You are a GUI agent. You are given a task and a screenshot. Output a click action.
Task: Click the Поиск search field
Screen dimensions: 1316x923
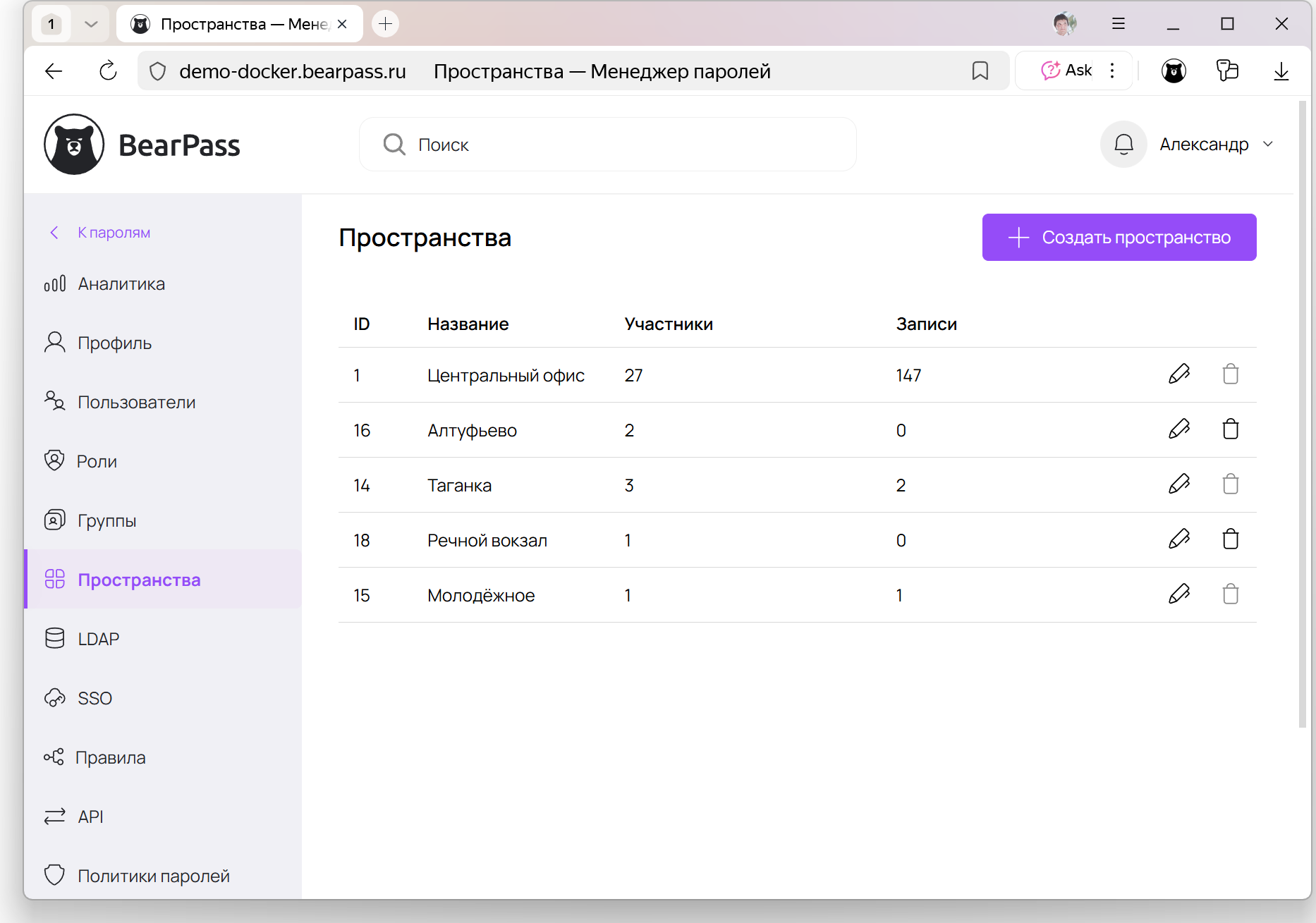(x=607, y=145)
